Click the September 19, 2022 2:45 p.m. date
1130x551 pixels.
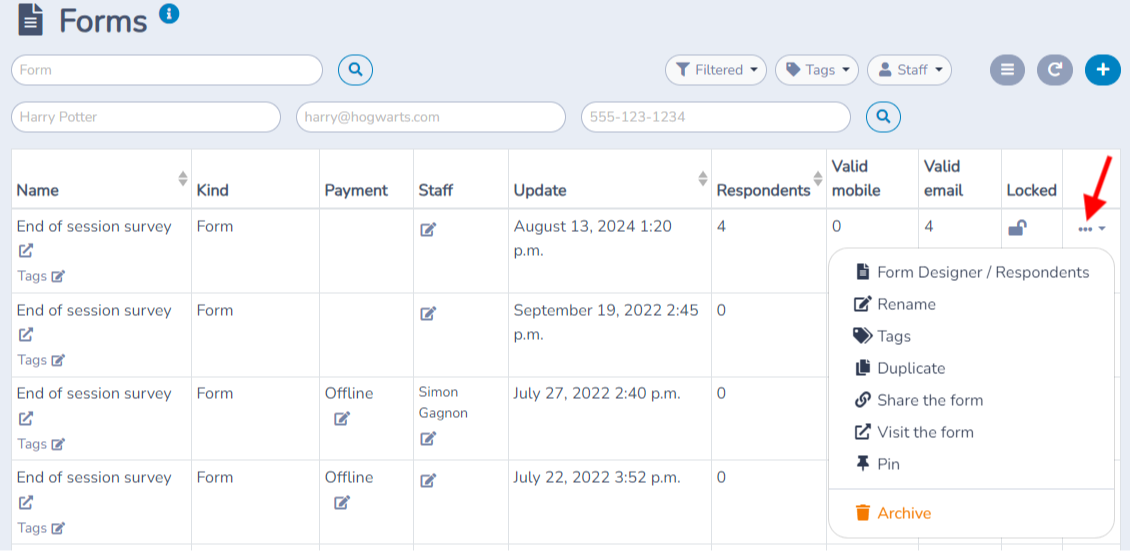coord(606,323)
